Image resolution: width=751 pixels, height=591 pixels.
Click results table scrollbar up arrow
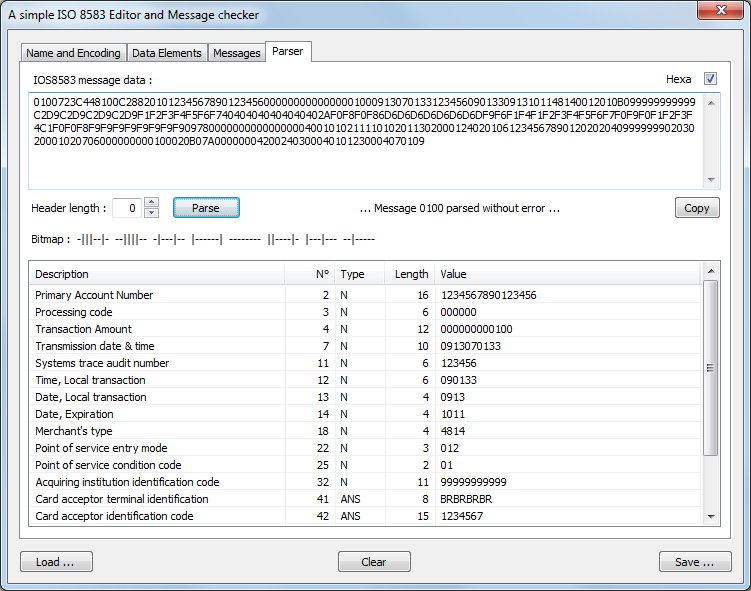click(x=711, y=271)
